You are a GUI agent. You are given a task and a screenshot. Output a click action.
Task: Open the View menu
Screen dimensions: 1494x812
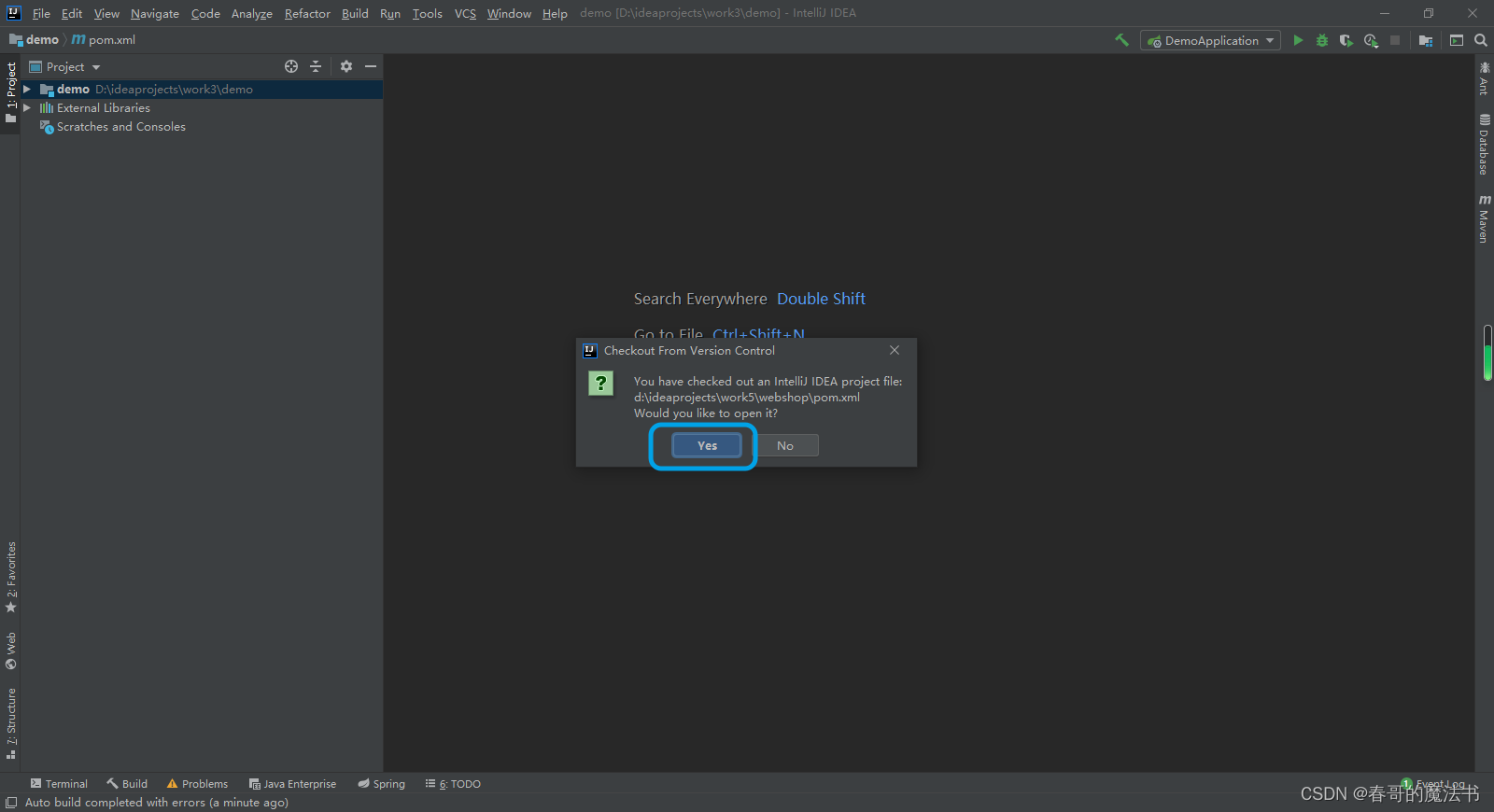pos(106,13)
